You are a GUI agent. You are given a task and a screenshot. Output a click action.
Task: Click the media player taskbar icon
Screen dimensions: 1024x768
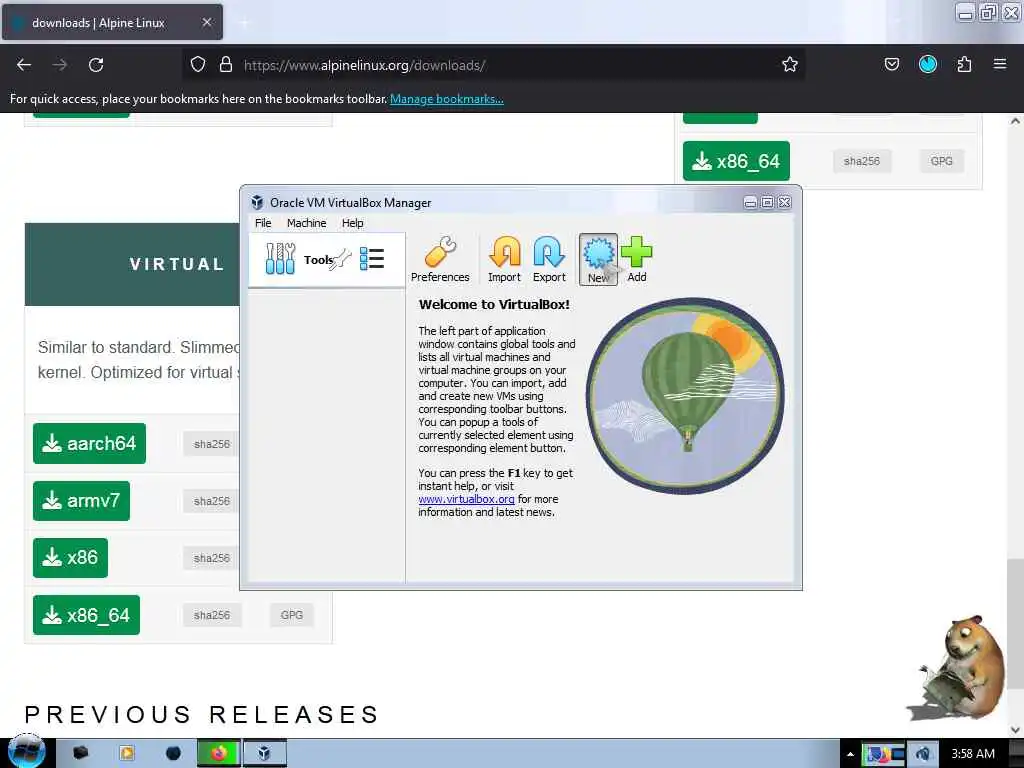[x=127, y=753]
